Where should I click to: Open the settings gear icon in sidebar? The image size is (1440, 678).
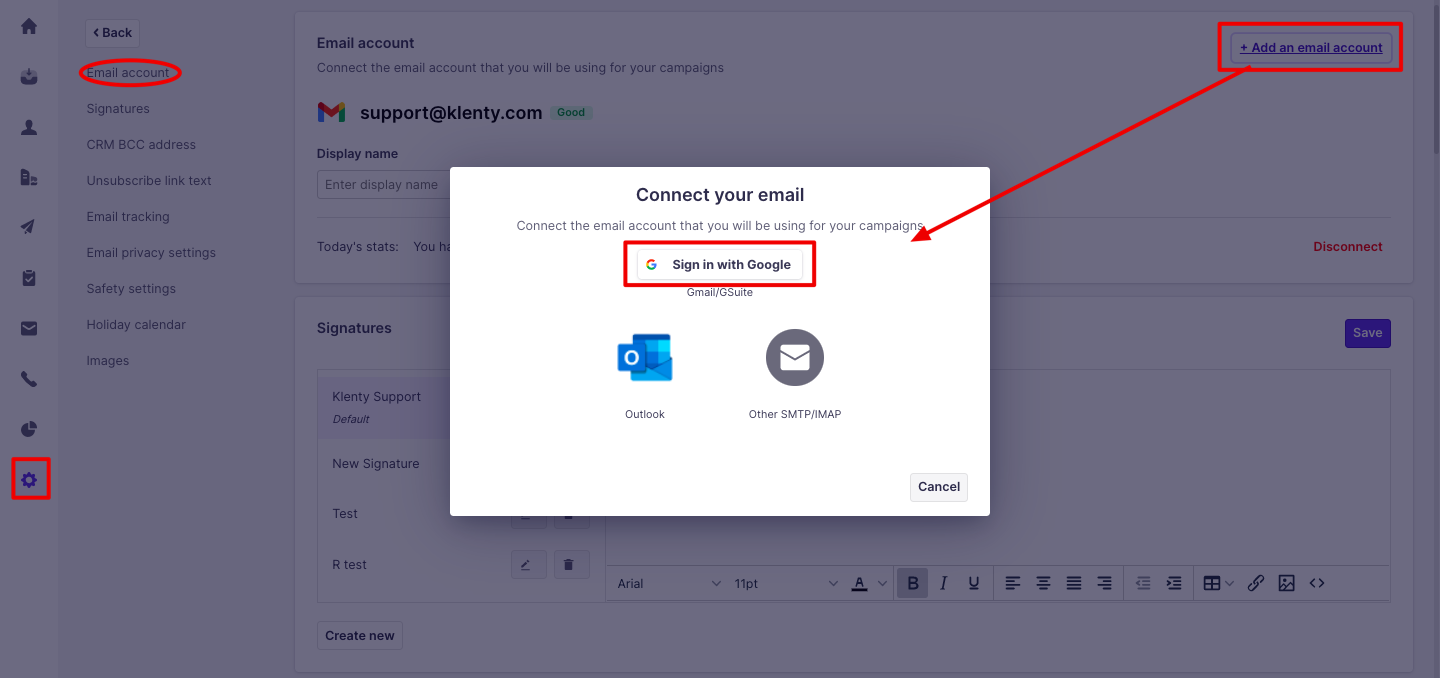[x=29, y=480]
